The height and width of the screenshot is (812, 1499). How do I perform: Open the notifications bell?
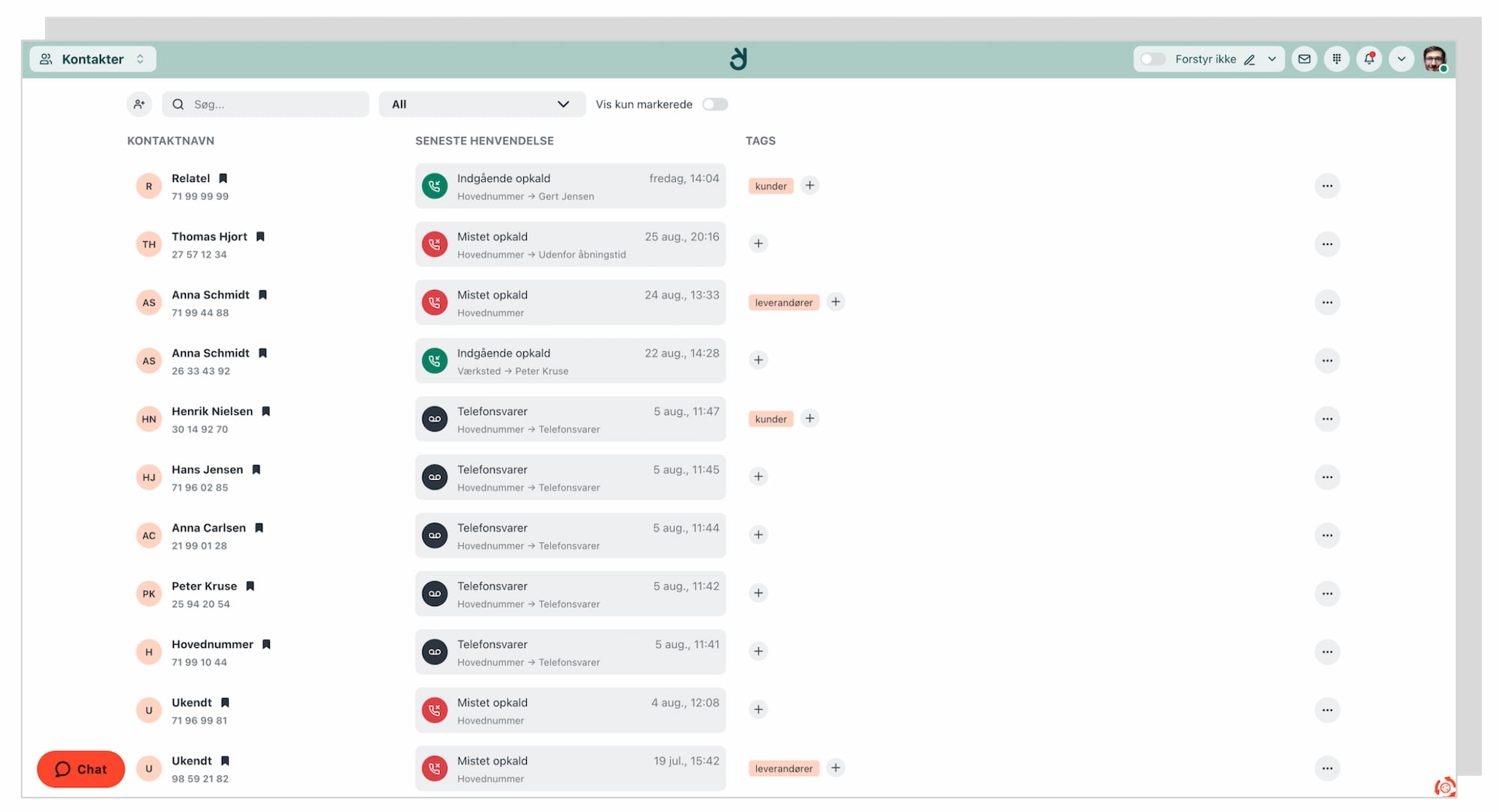click(x=1369, y=59)
